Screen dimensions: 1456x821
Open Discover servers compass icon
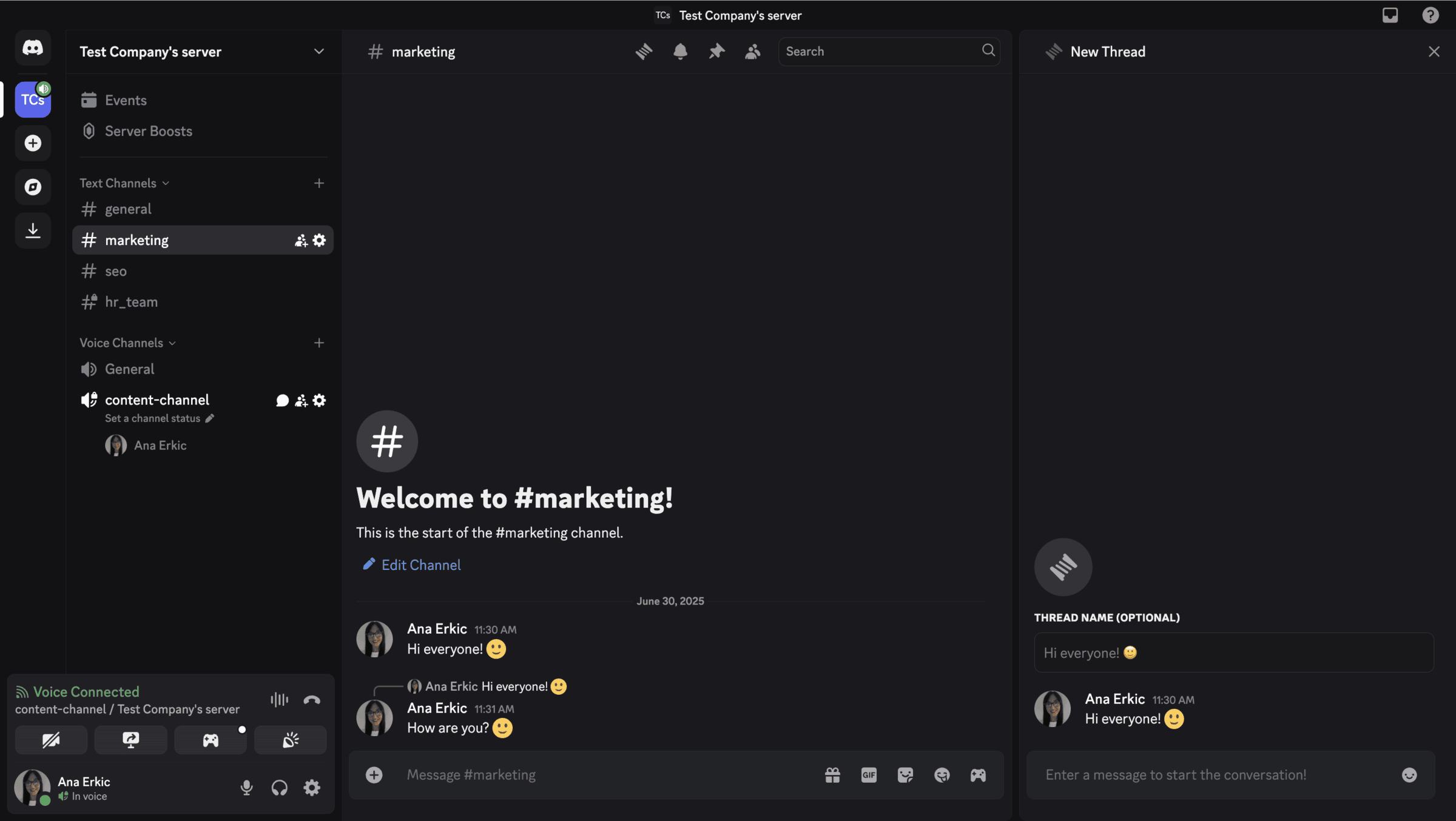coord(33,187)
